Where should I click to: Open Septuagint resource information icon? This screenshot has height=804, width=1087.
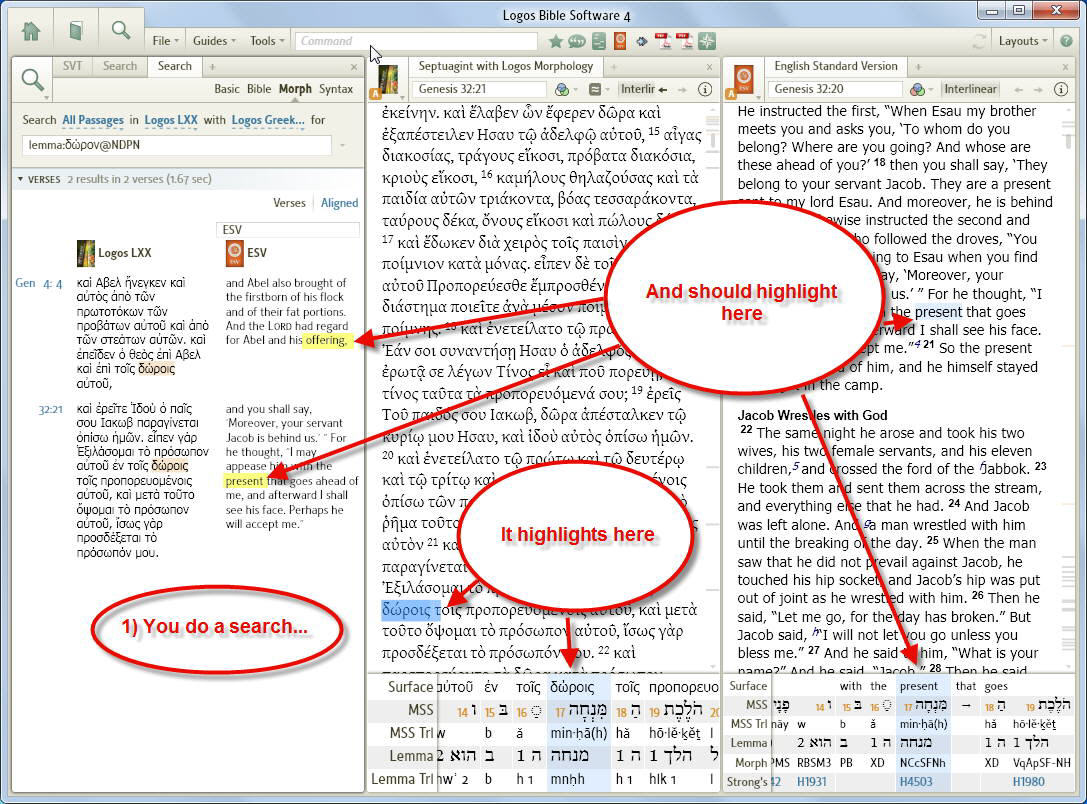705,89
